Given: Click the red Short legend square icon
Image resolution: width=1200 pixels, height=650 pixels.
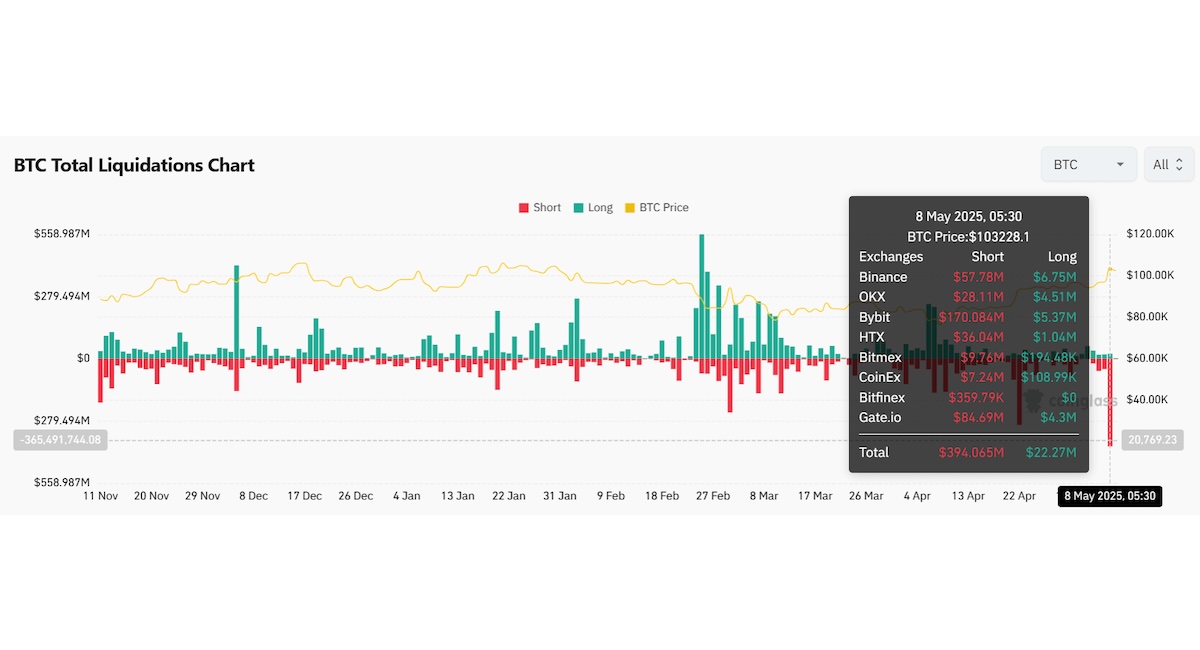Looking at the screenshot, I should pyautogui.click(x=523, y=208).
